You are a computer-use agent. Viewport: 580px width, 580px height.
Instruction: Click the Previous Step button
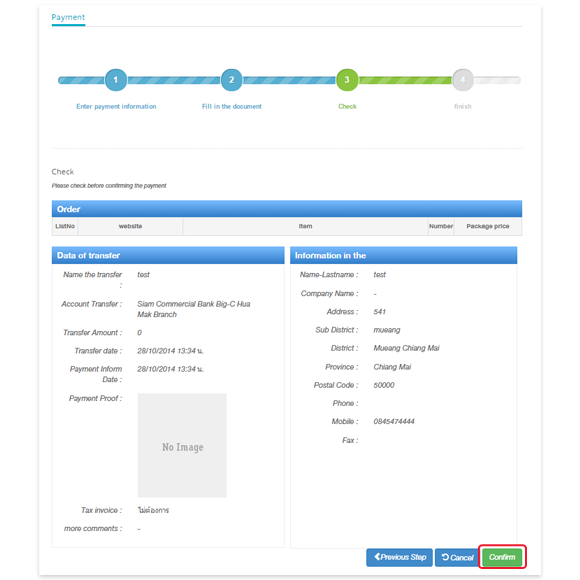point(399,557)
